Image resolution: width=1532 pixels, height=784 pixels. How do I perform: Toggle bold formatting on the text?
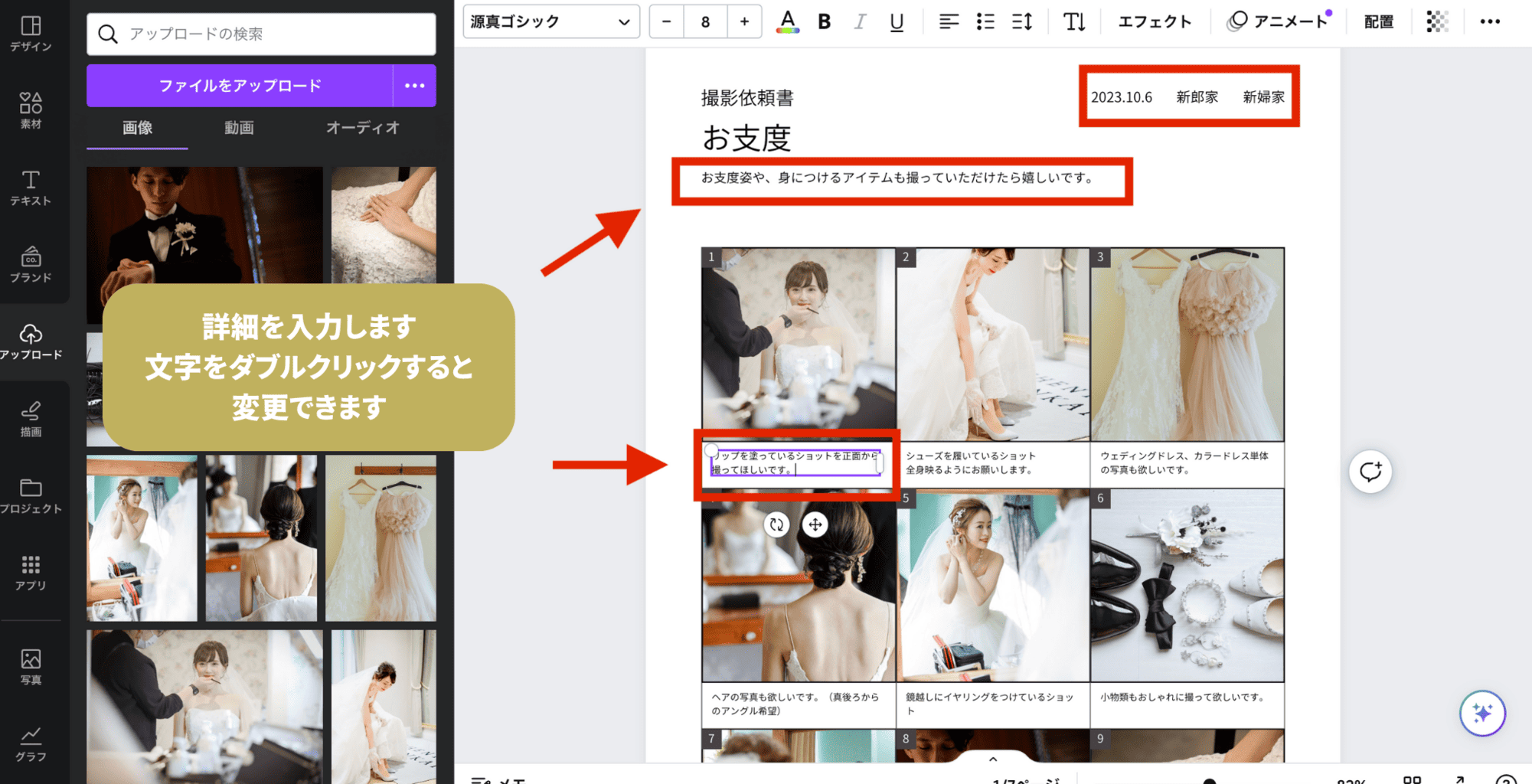(824, 21)
